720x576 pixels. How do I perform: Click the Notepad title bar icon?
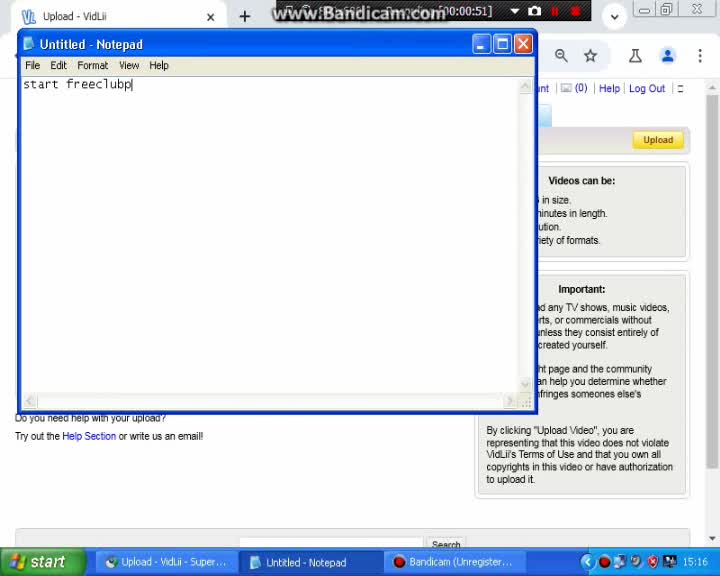tap(29, 44)
